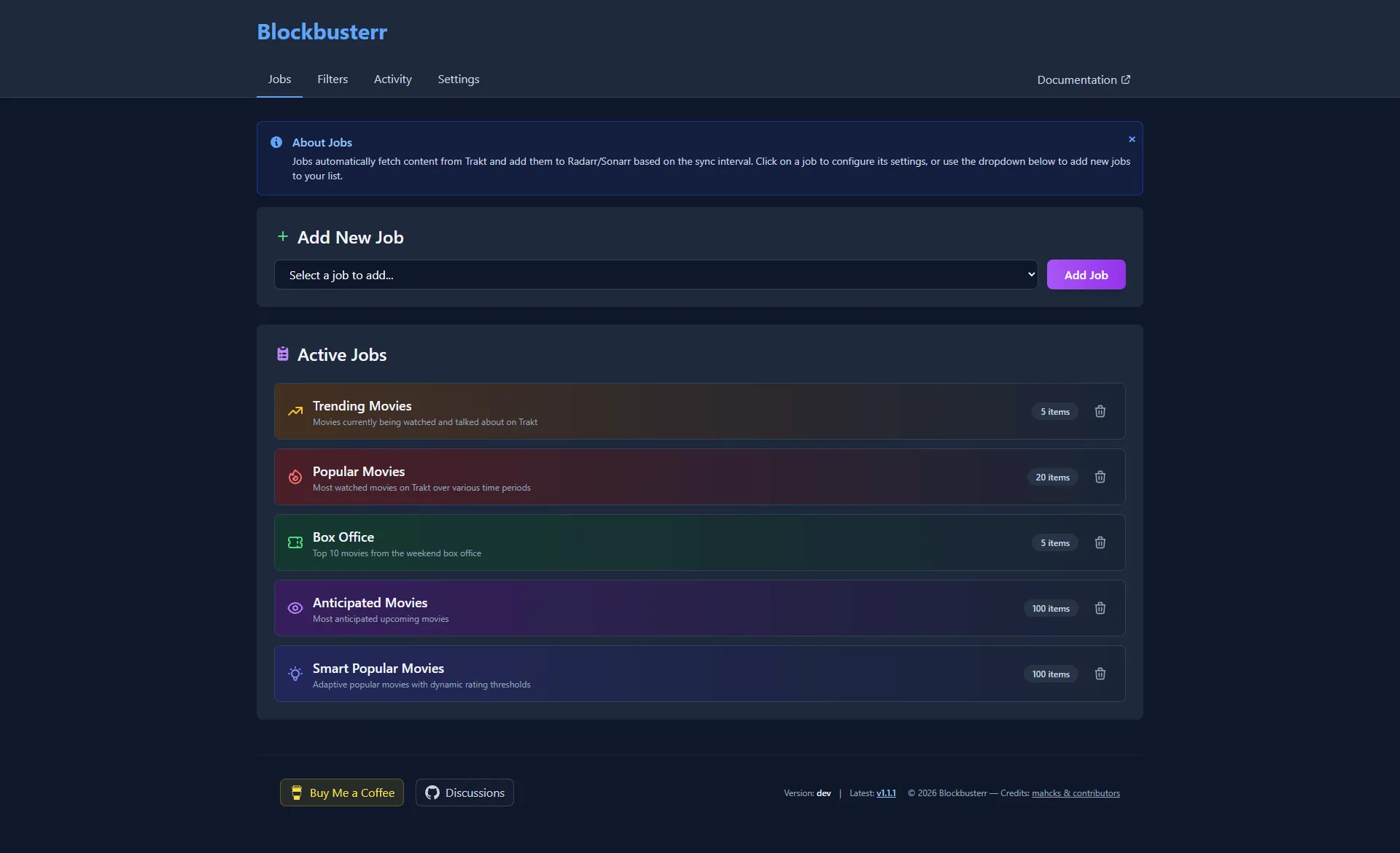Click trash icon for Popular Movies
The height and width of the screenshot is (853, 1400).
(1100, 477)
